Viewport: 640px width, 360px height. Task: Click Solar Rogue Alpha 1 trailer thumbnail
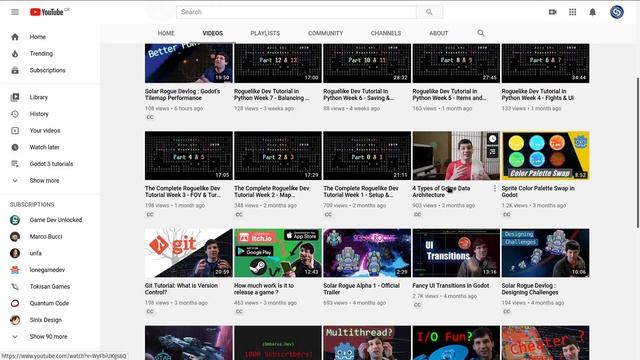point(367,253)
